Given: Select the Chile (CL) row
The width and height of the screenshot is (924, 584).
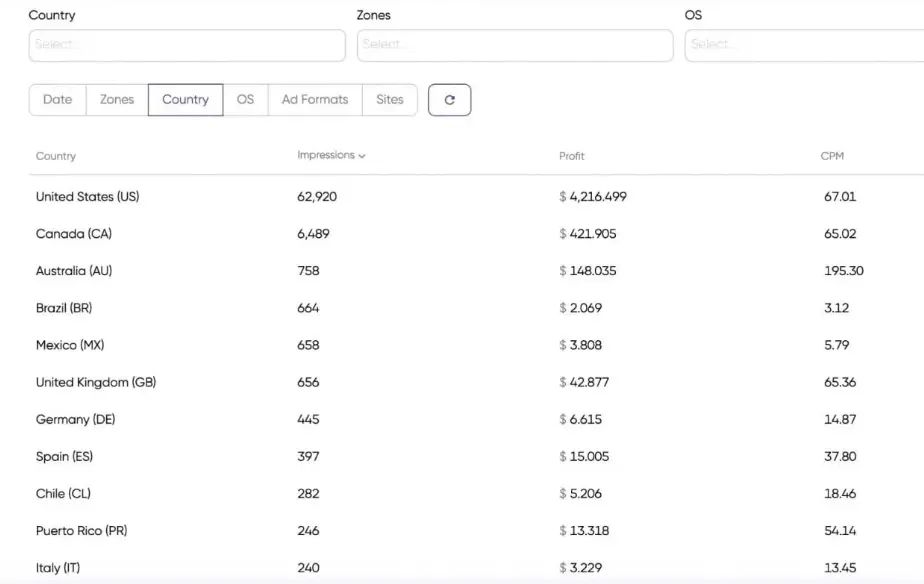Looking at the screenshot, I should click(476, 494).
